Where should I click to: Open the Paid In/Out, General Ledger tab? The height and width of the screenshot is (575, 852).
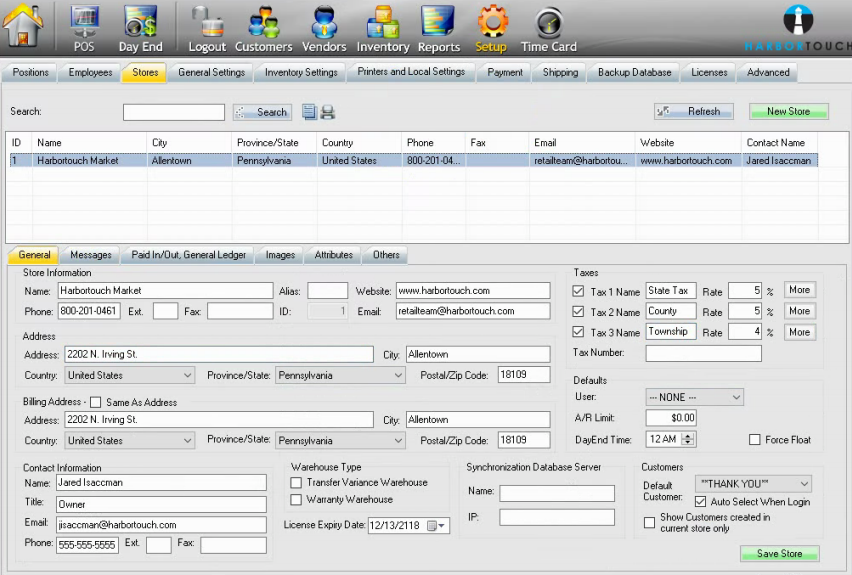(x=189, y=255)
